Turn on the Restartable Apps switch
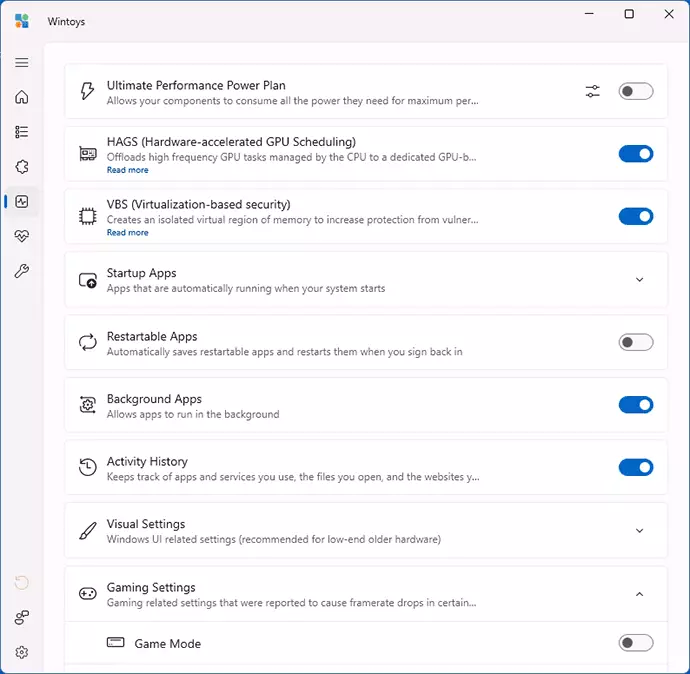Image resolution: width=690 pixels, height=674 pixels. point(635,342)
